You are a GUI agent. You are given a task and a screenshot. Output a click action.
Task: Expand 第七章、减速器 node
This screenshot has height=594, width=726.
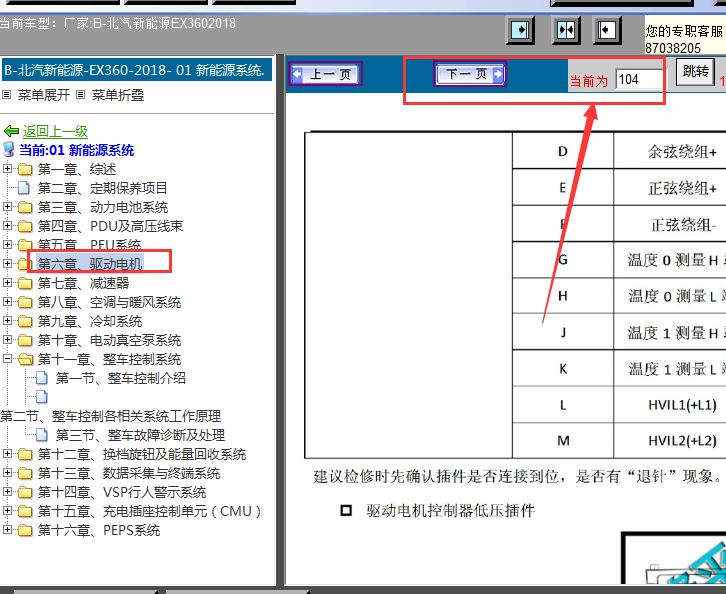(x=7, y=282)
